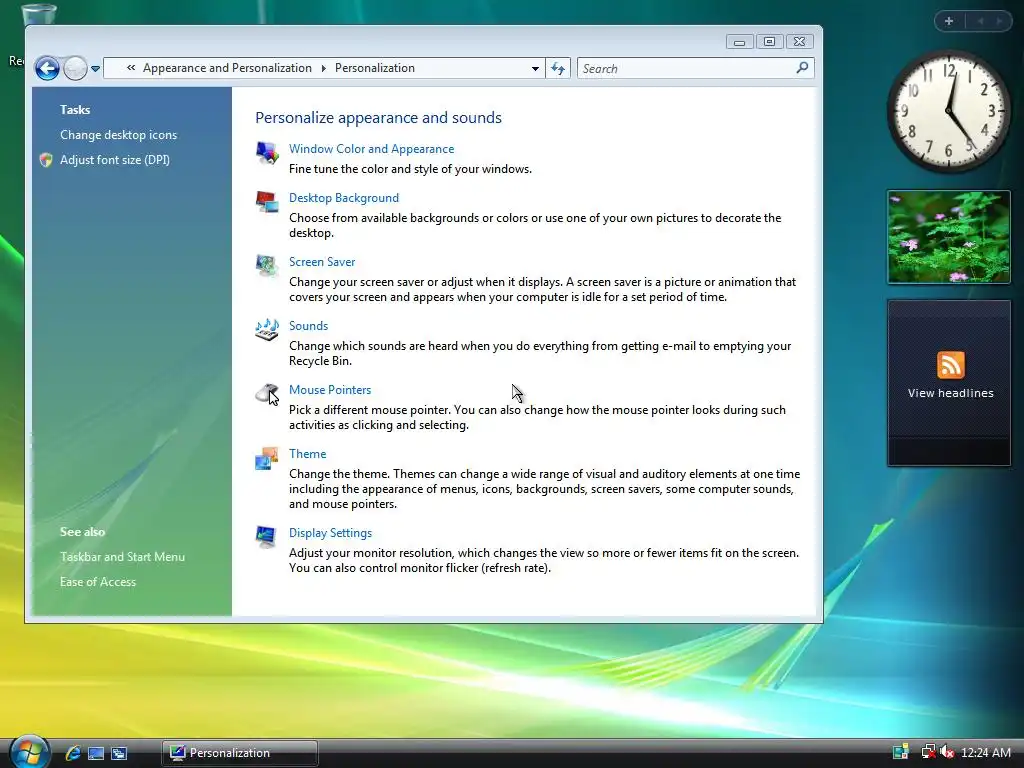Open the Display Settings link
The image size is (1024, 768).
coord(330,533)
